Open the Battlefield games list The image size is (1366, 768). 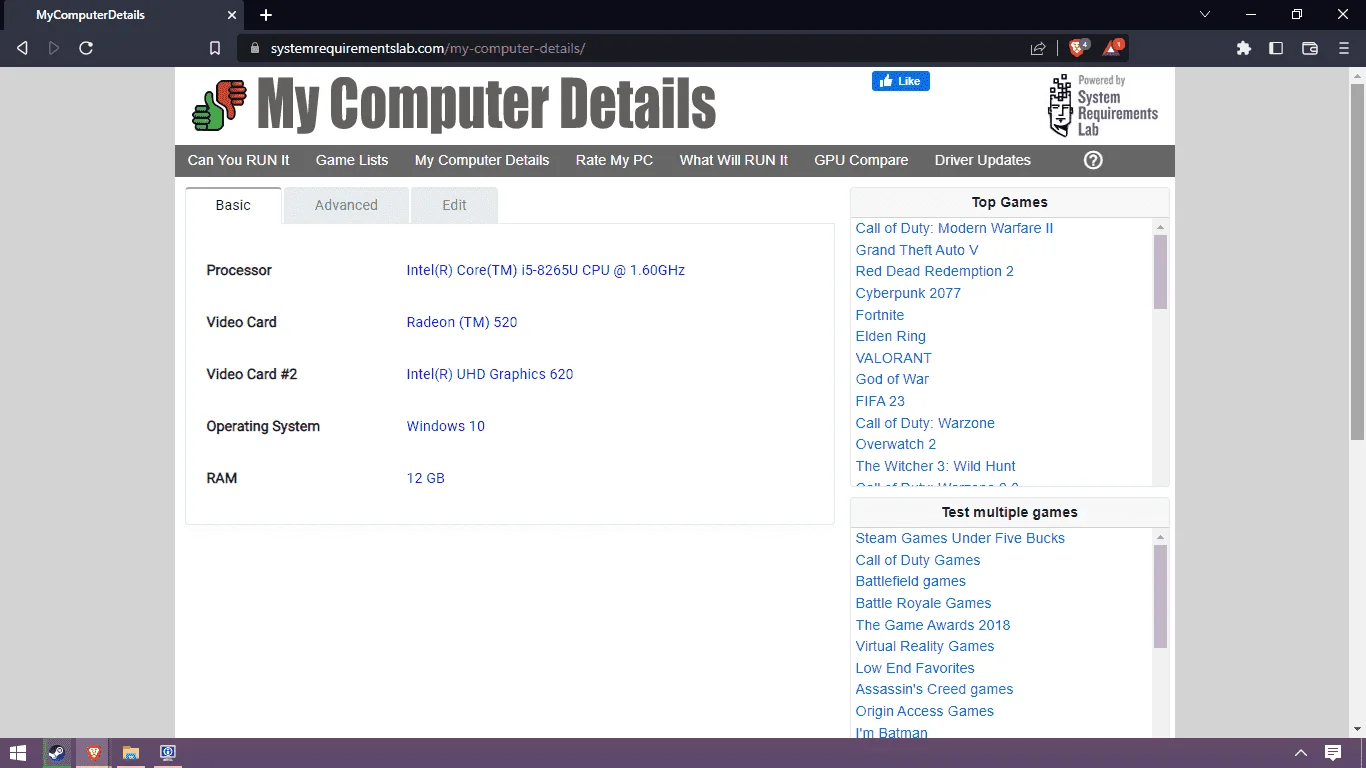coord(911,581)
